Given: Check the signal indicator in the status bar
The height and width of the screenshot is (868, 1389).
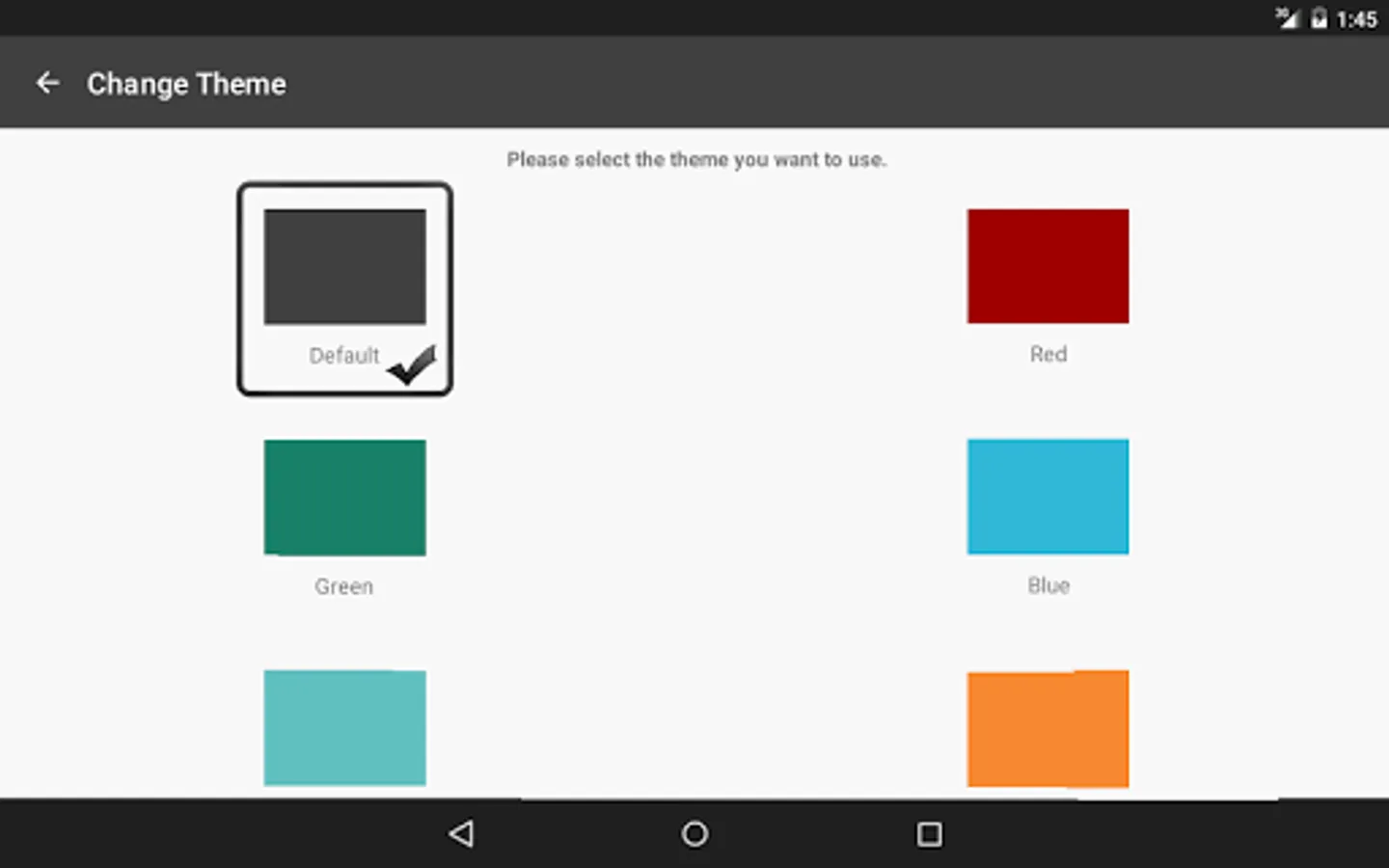Looking at the screenshot, I should (1287, 18).
